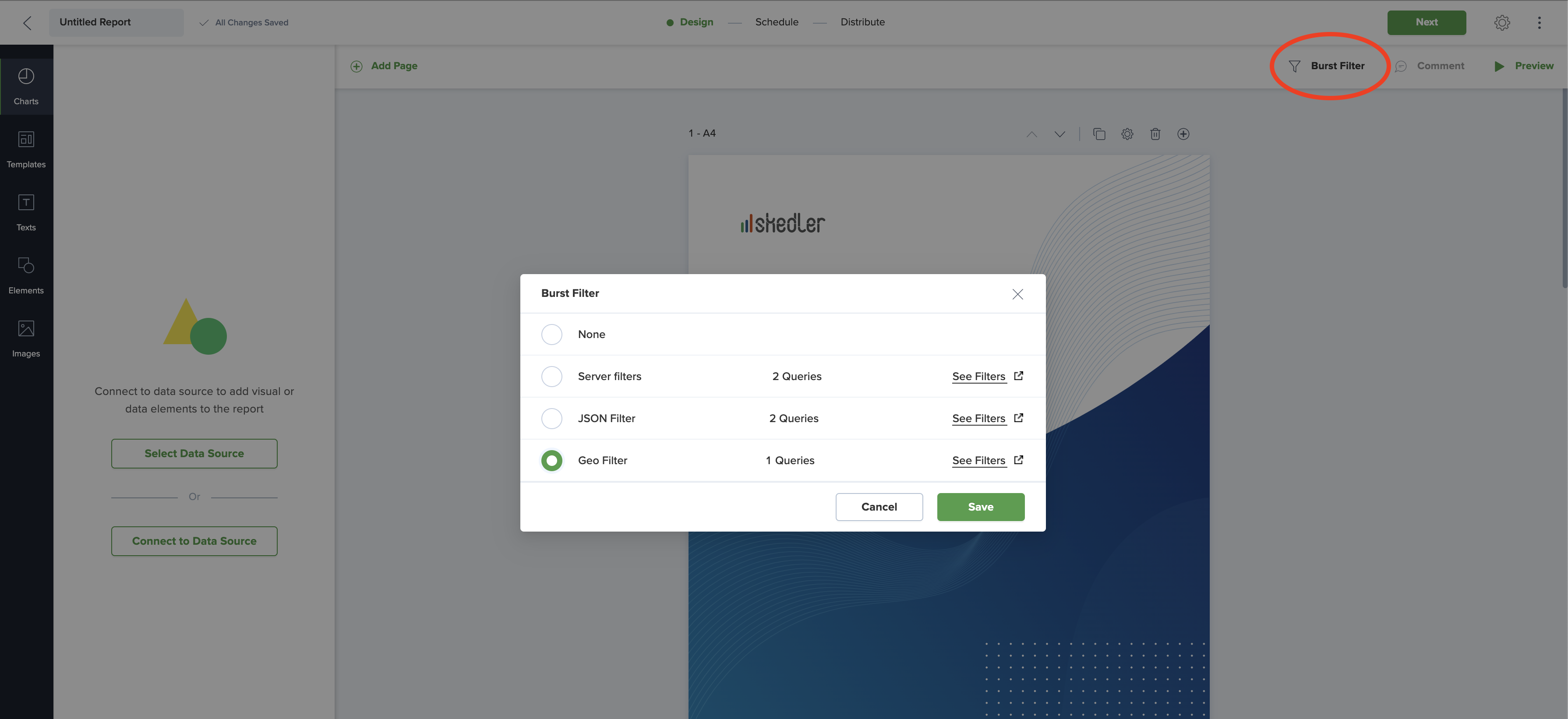Screen dimensions: 1568x719
Task: Move page up with chevron arrow
Action: click(x=1031, y=134)
